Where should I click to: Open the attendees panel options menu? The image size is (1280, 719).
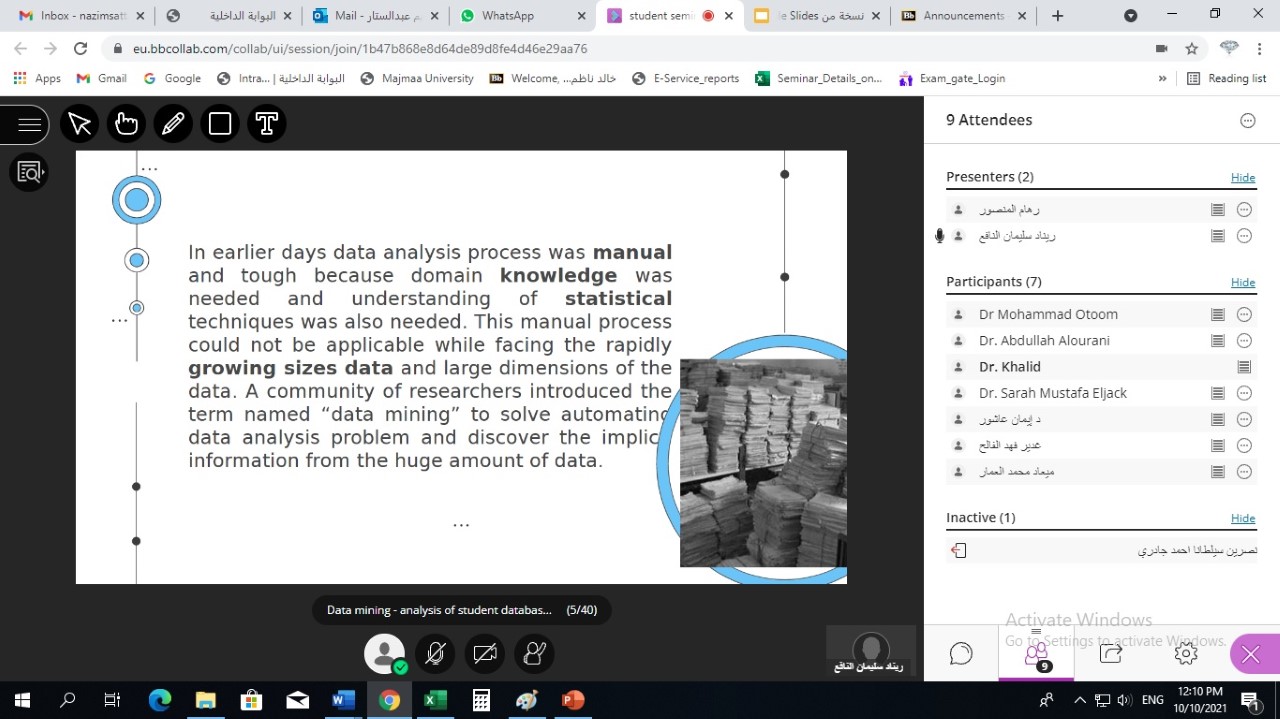point(1247,120)
